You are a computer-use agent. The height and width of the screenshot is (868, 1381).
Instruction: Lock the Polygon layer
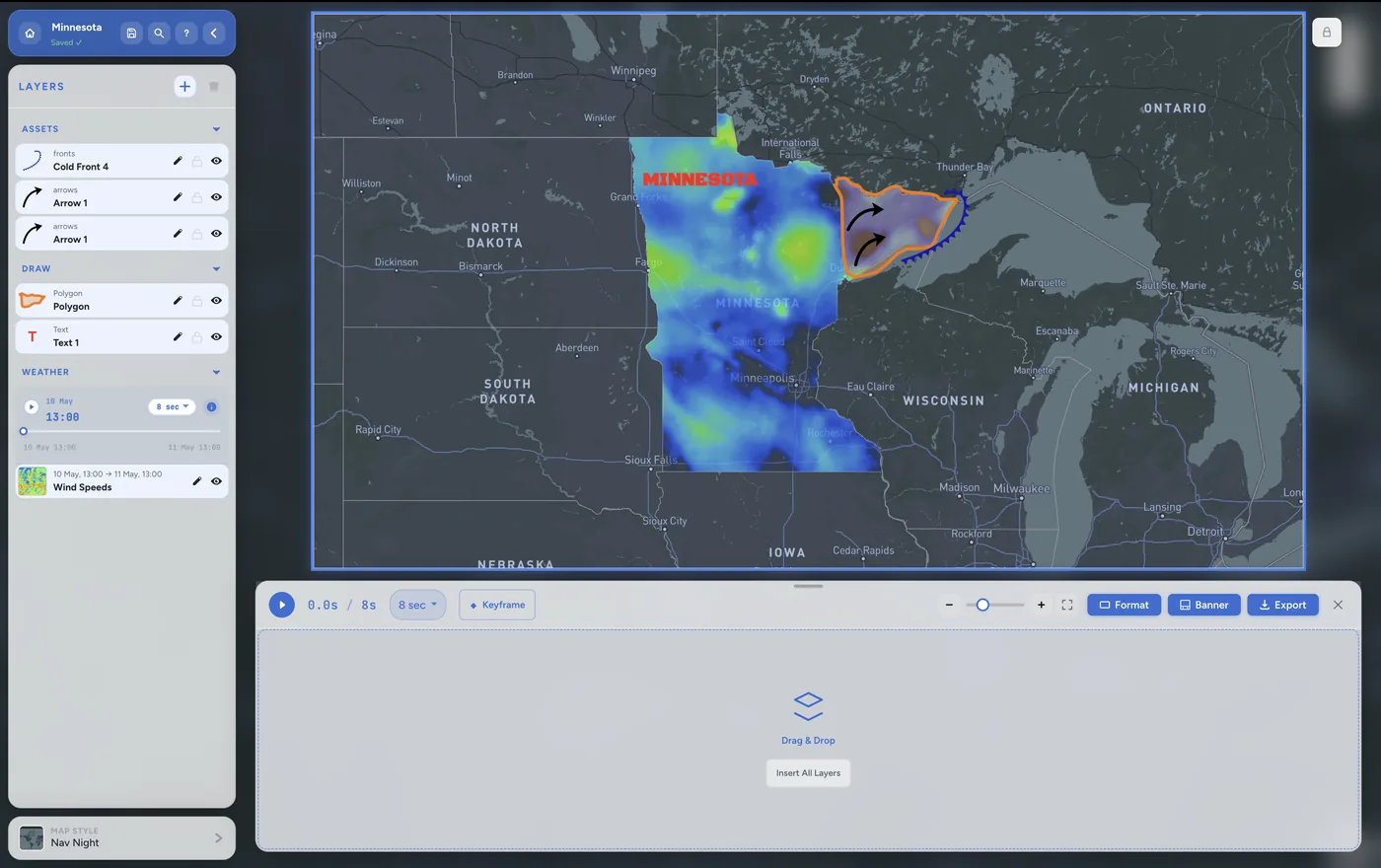(x=197, y=301)
